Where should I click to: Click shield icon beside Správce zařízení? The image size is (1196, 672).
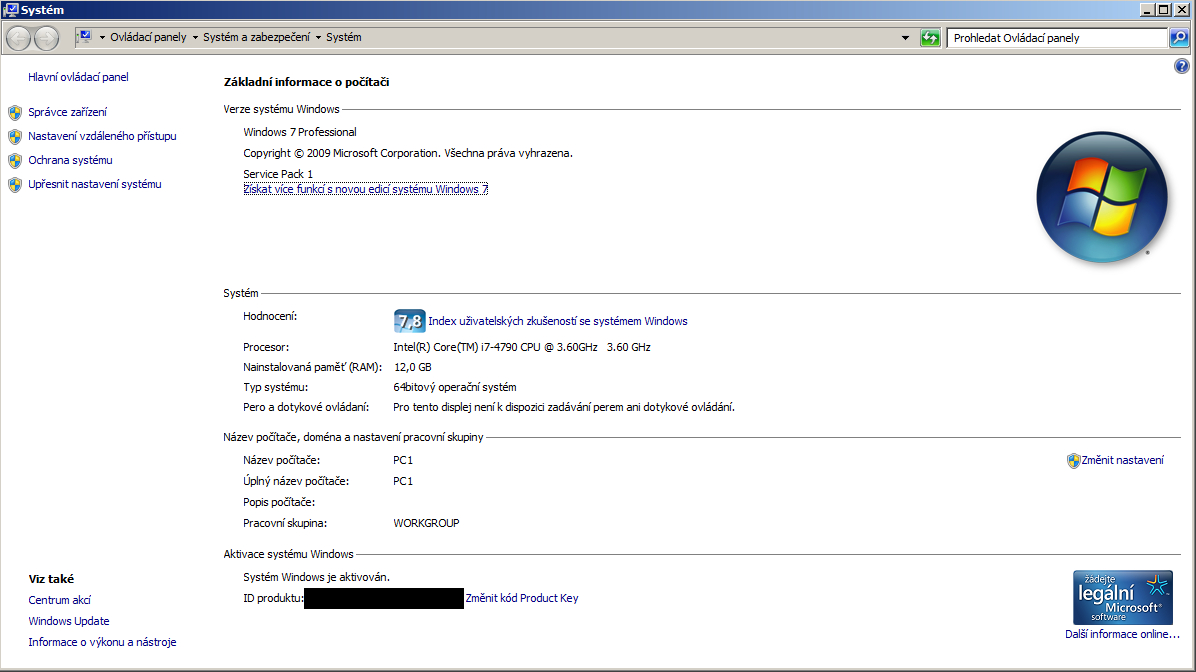tap(15, 113)
